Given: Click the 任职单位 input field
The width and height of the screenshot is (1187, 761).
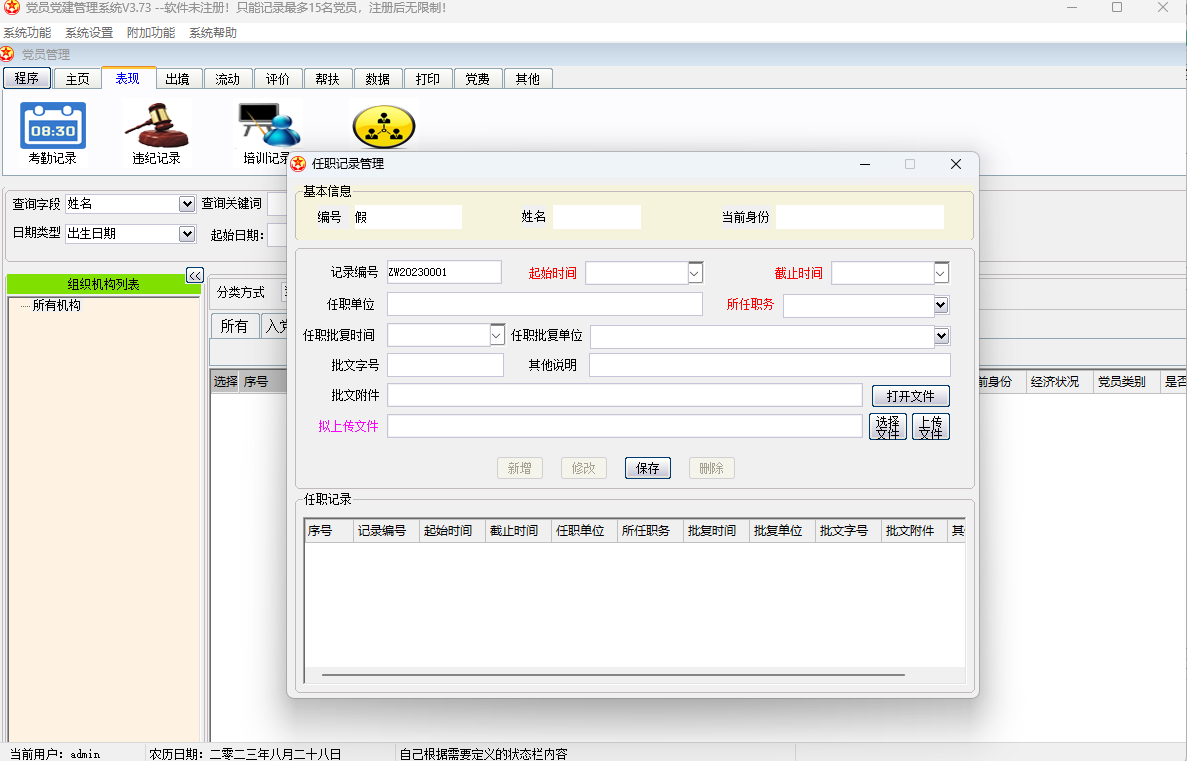Looking at the screenshot, I should [545, 304].
